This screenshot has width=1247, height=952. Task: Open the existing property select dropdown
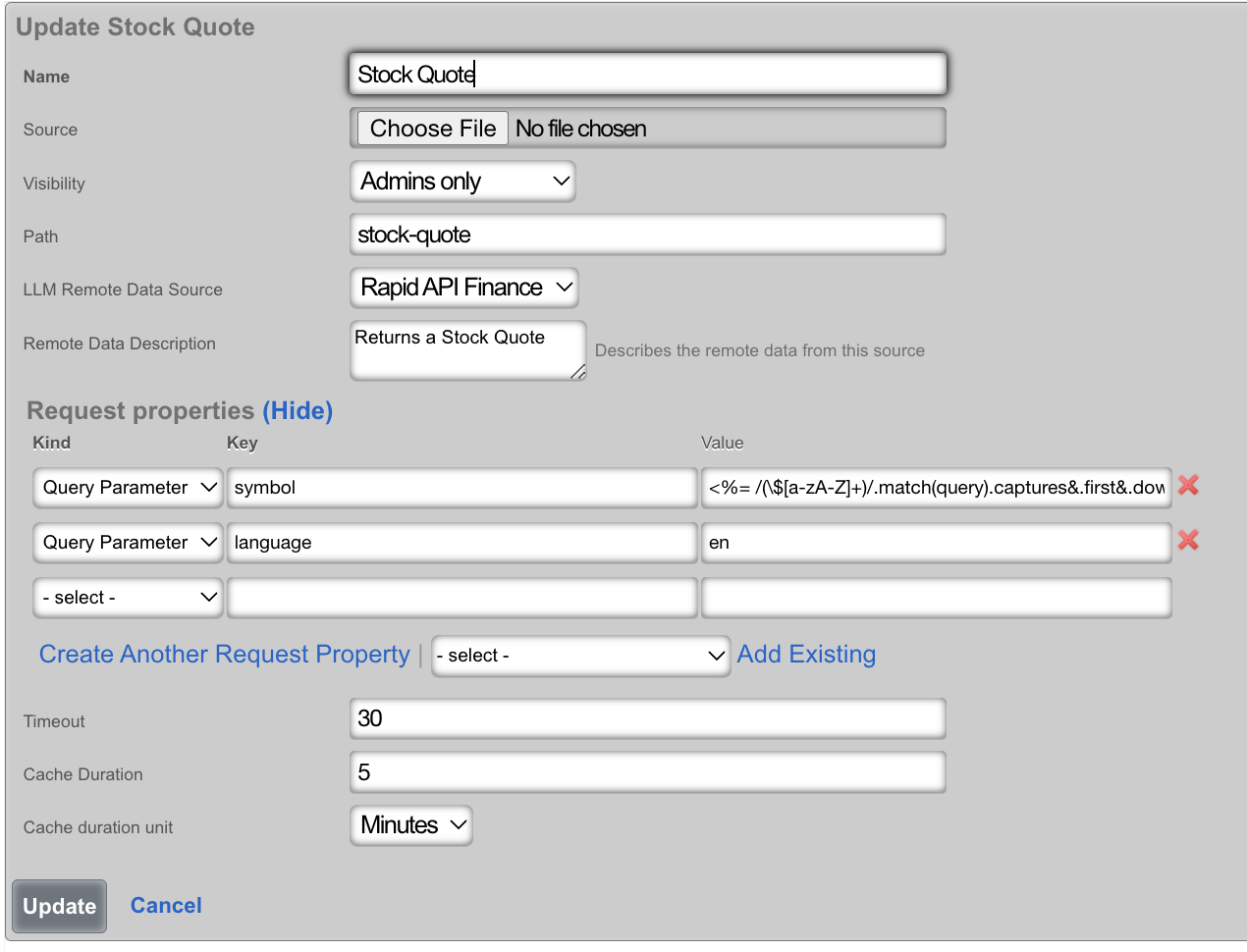click(580, 656)
